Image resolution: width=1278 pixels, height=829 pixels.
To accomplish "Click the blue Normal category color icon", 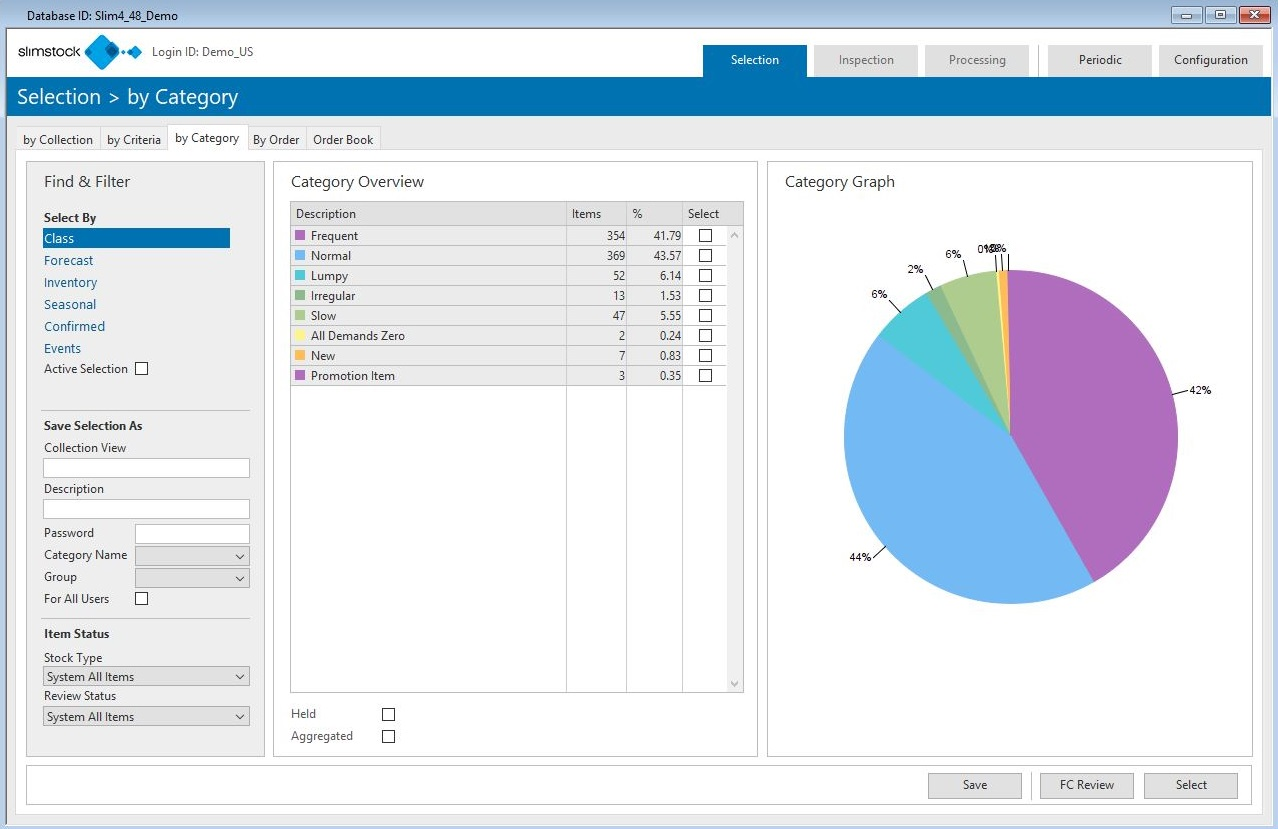I will pos(299,256).
